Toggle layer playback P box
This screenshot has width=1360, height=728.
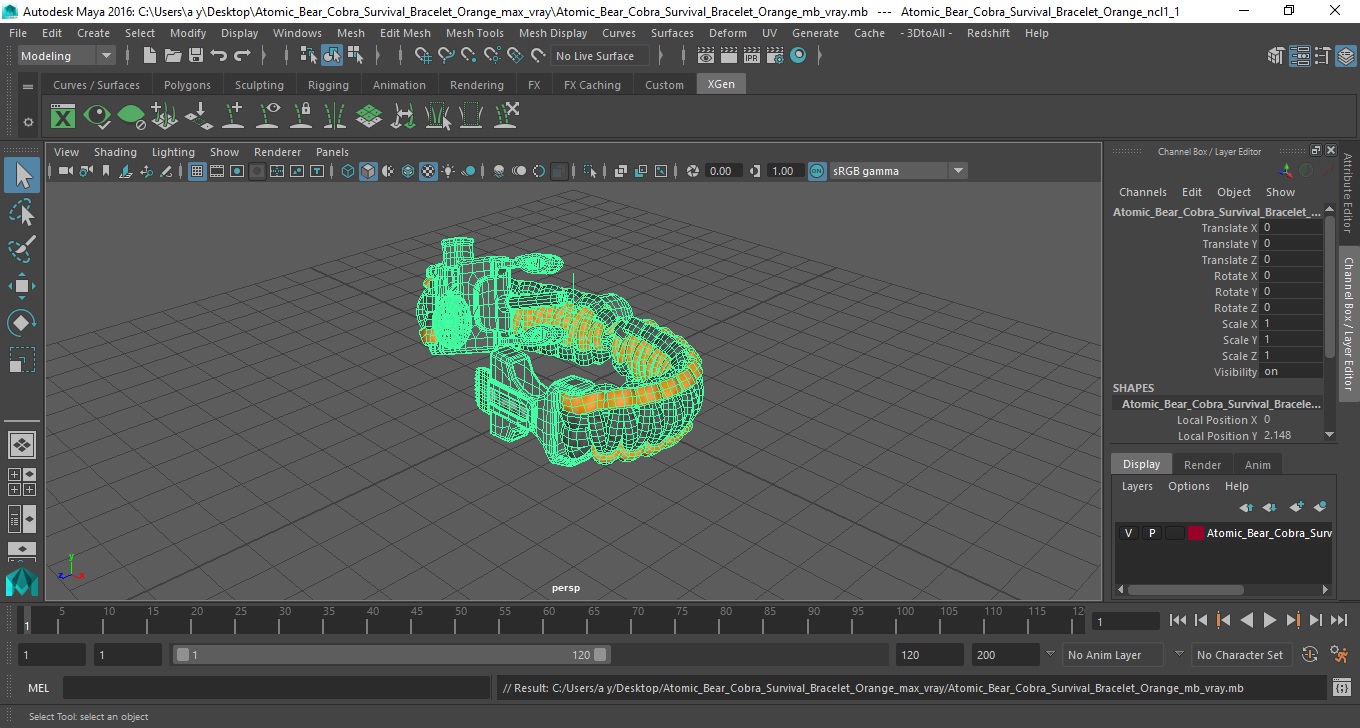[1151, 533]
